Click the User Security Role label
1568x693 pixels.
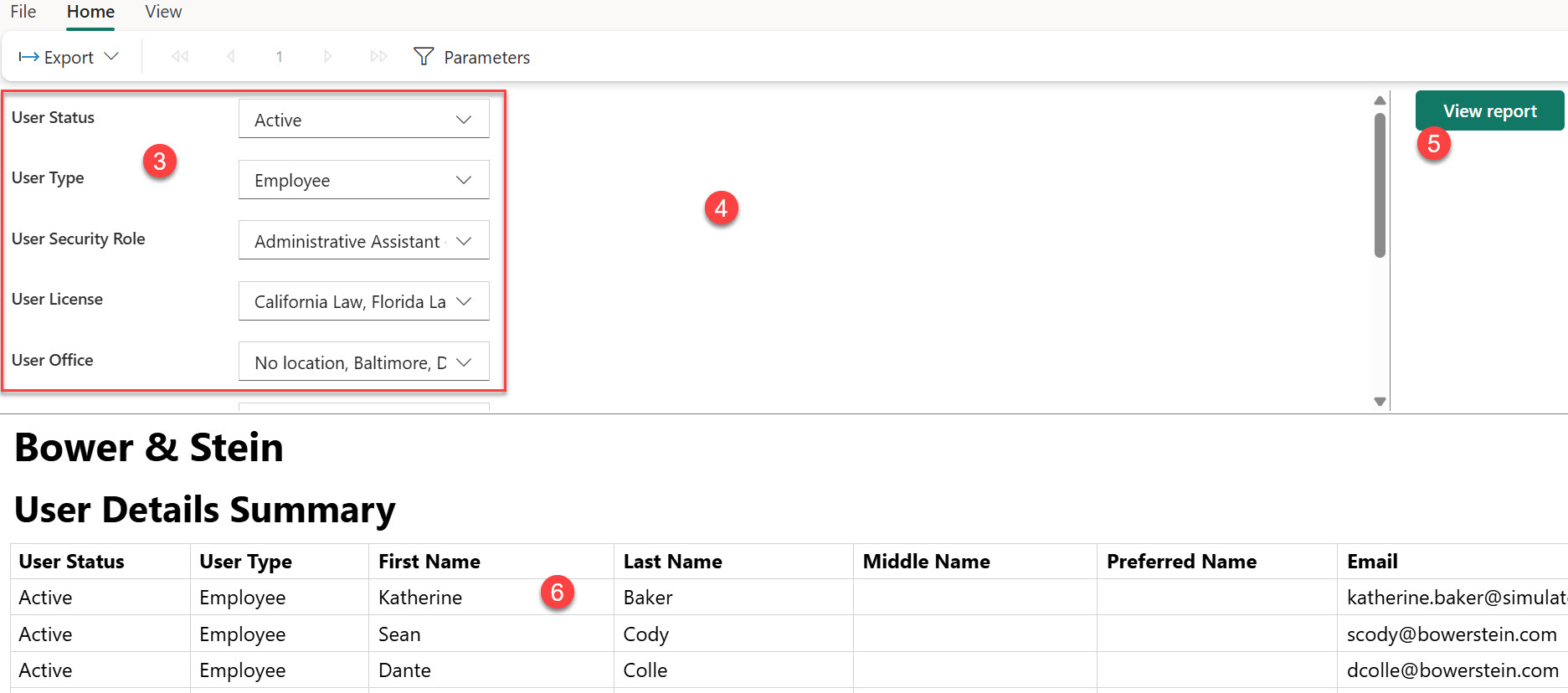point(79,239)
